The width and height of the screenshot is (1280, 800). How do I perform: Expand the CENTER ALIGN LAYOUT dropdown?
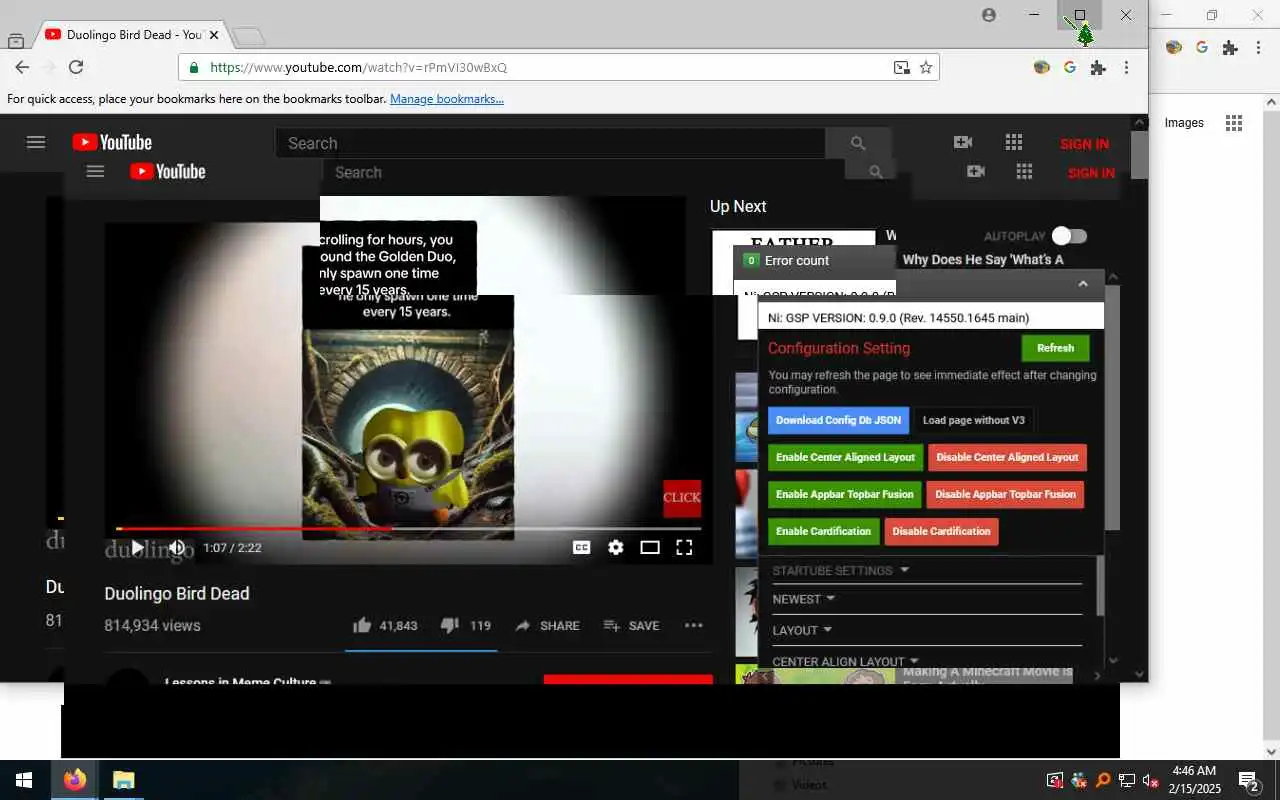pos(846,661)
